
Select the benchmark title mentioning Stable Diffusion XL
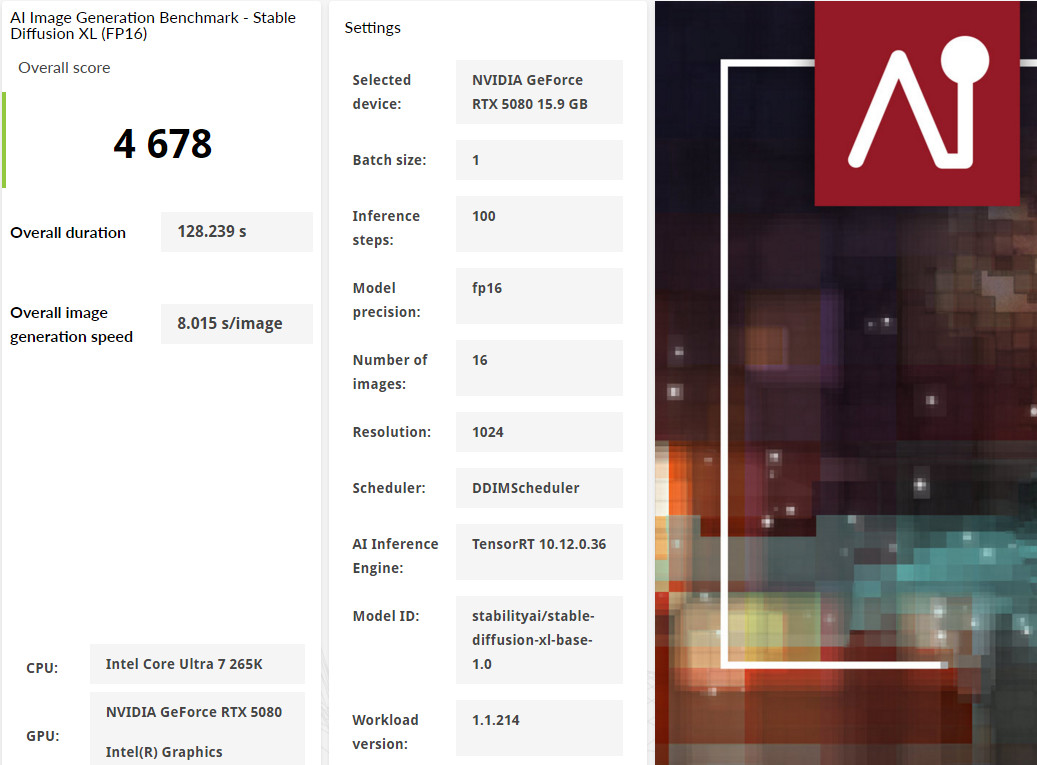pos(153,26)
